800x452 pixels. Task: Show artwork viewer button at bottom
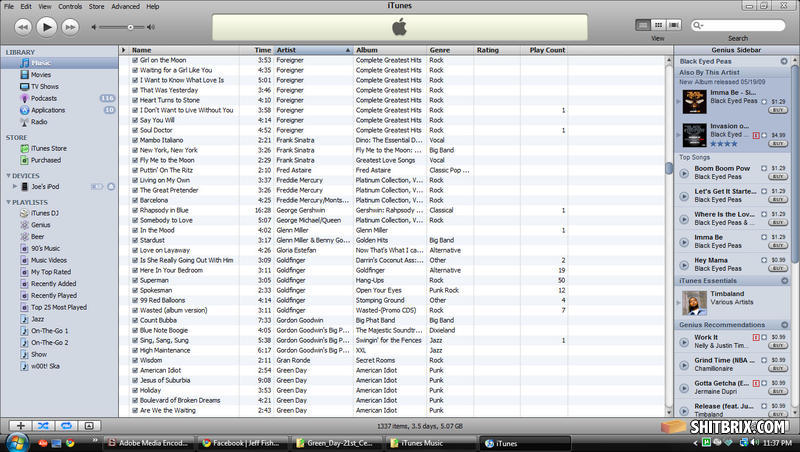[89, 425]
